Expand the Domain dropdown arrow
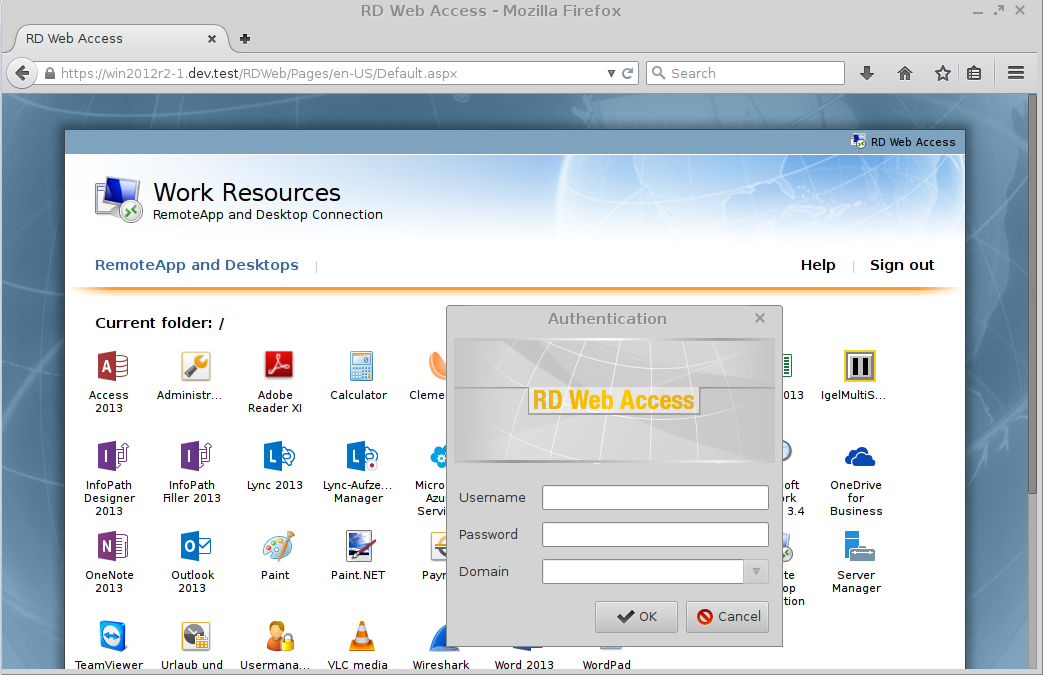Viewport: 1043px width, 675px height. point(757,571)
